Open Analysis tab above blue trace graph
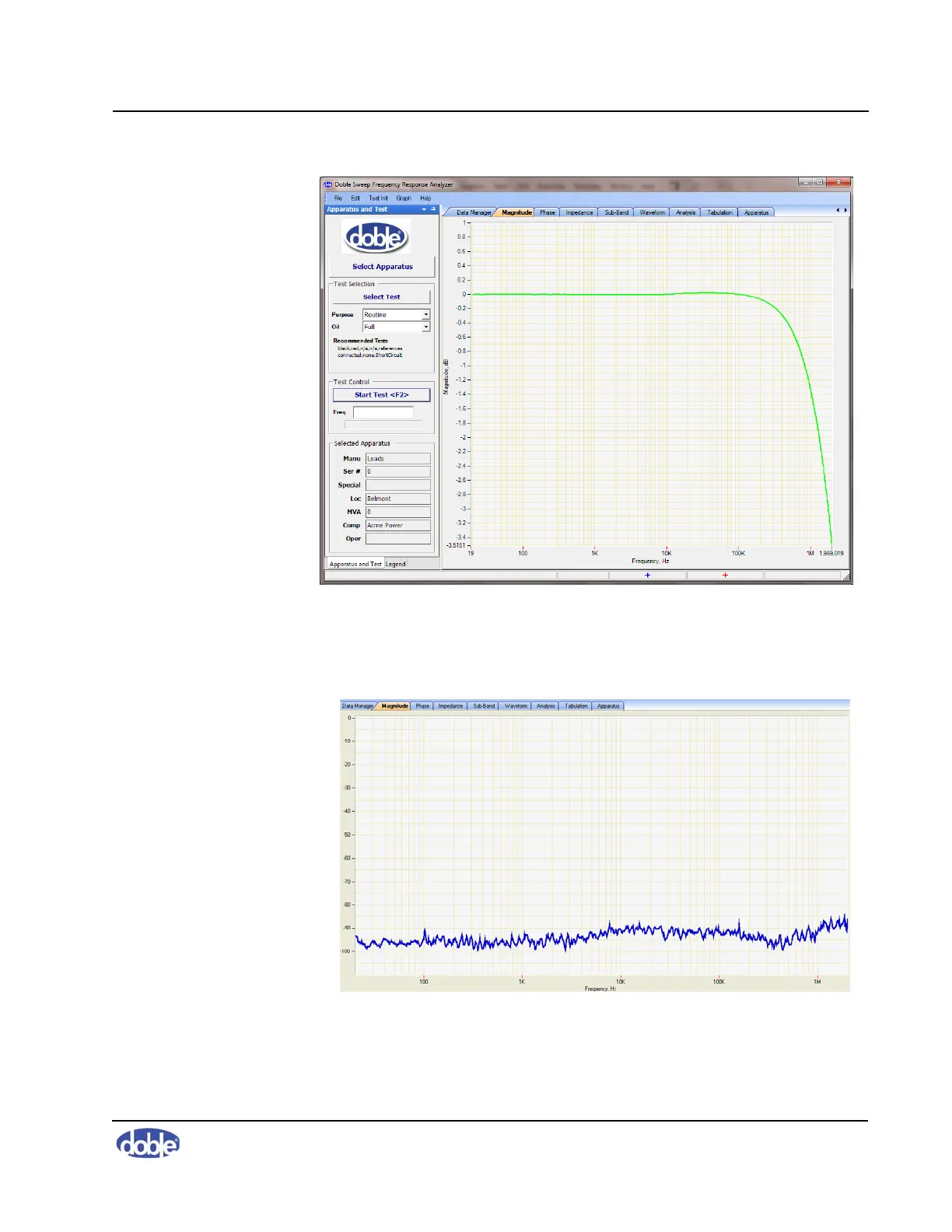 pyautogui.click(x=546, y=706)
